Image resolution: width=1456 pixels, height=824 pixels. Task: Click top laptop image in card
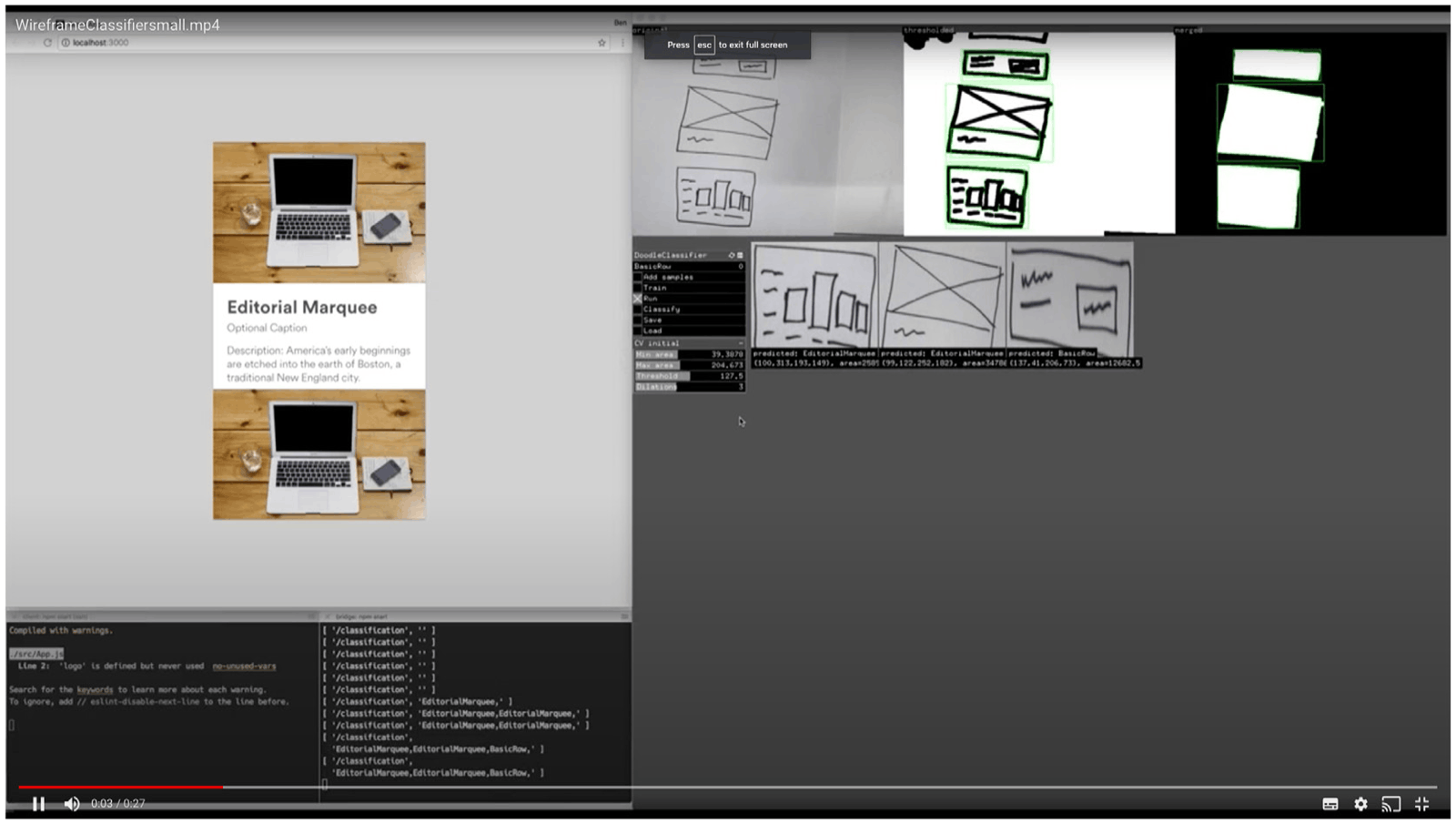319,212
